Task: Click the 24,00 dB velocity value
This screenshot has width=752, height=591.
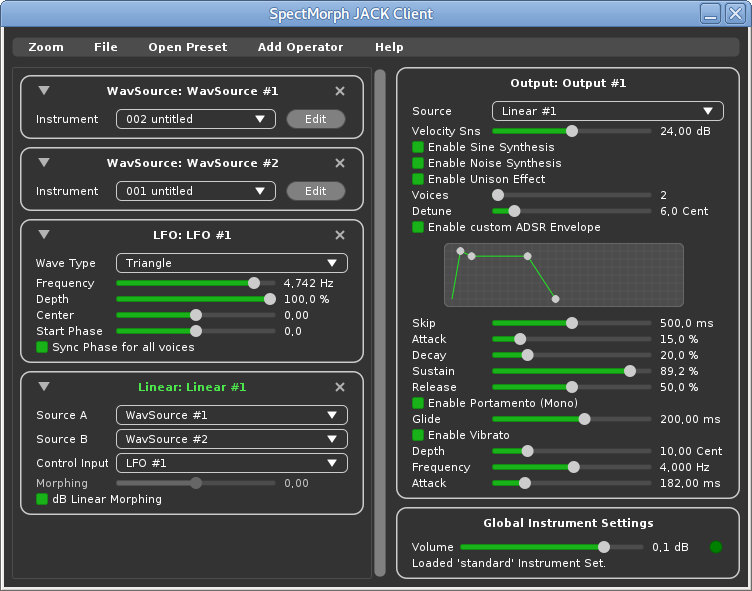Action: click(685, 131)
